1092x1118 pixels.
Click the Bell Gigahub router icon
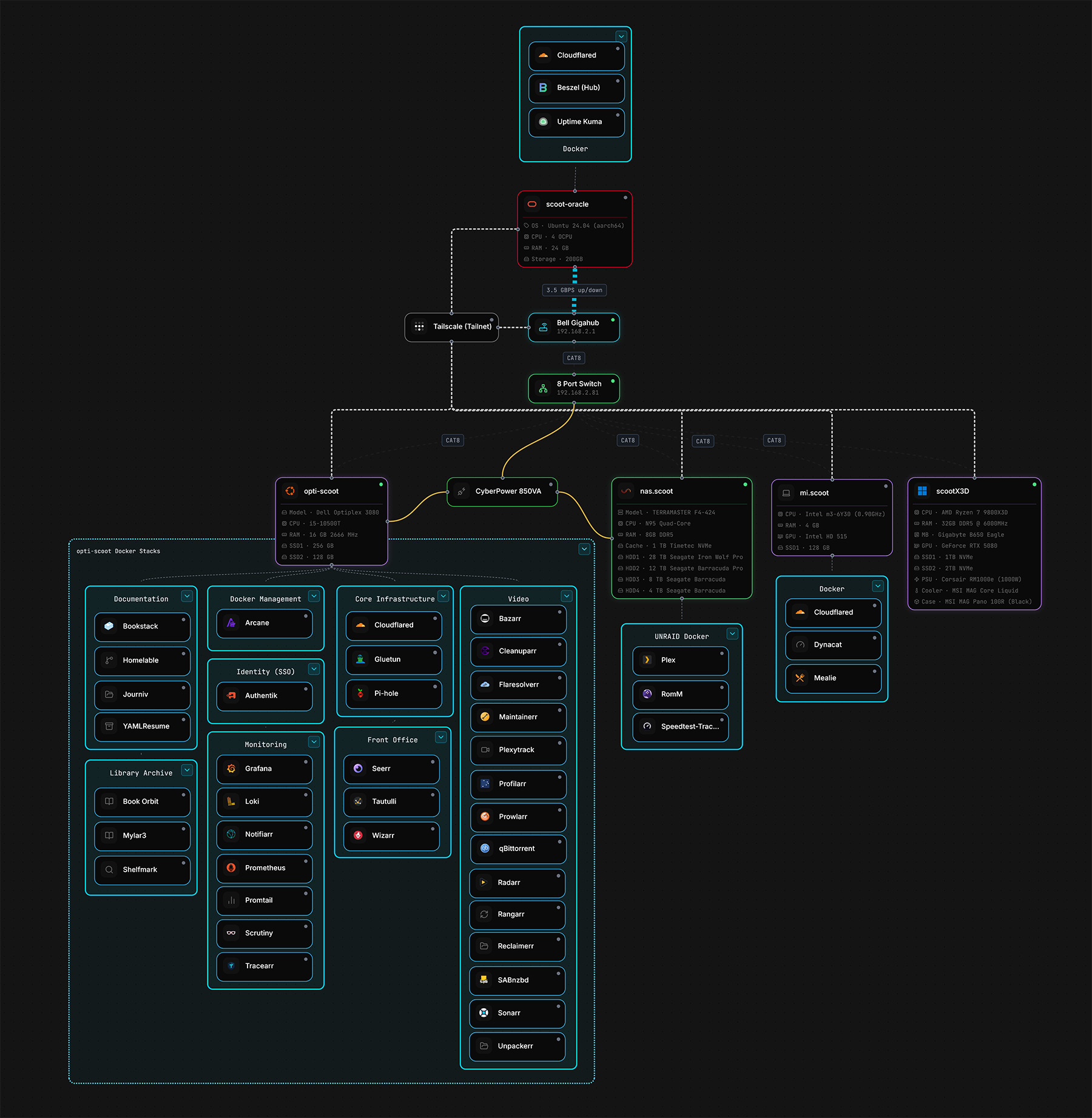point(544,327)
